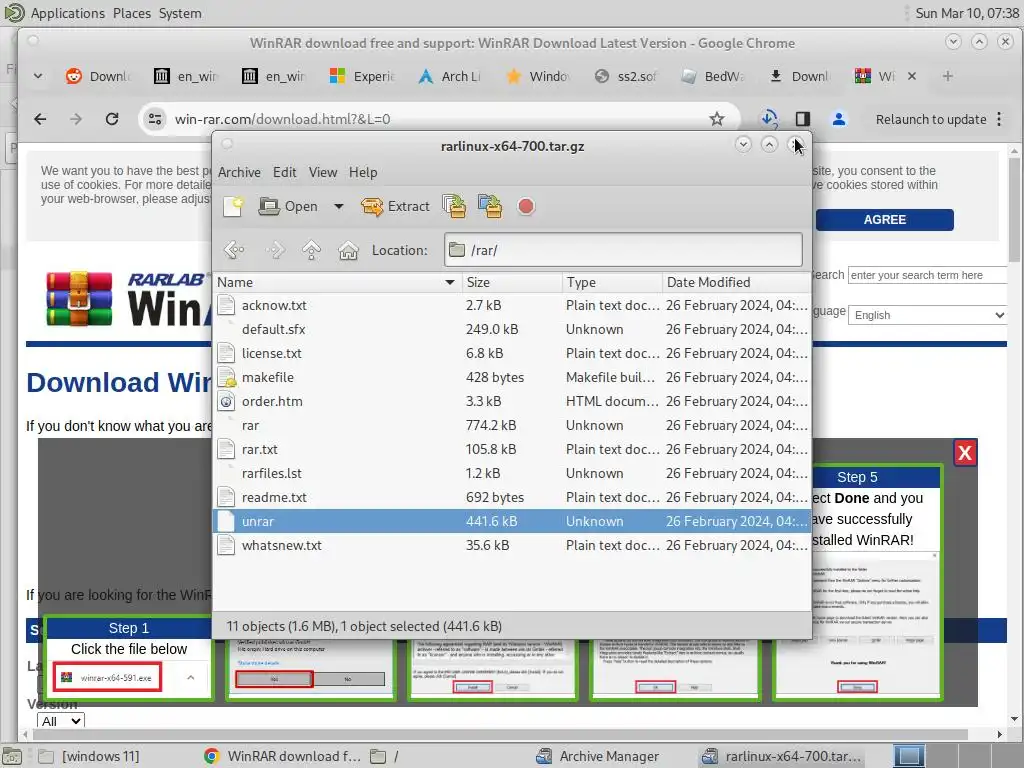Click the site information icon in address bar
This screenshot has width=1024, height=768.
click(x=155, y=119)
